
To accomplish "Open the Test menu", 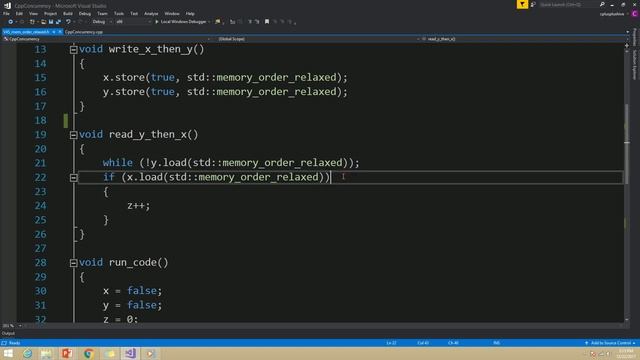I will (134, 13).
